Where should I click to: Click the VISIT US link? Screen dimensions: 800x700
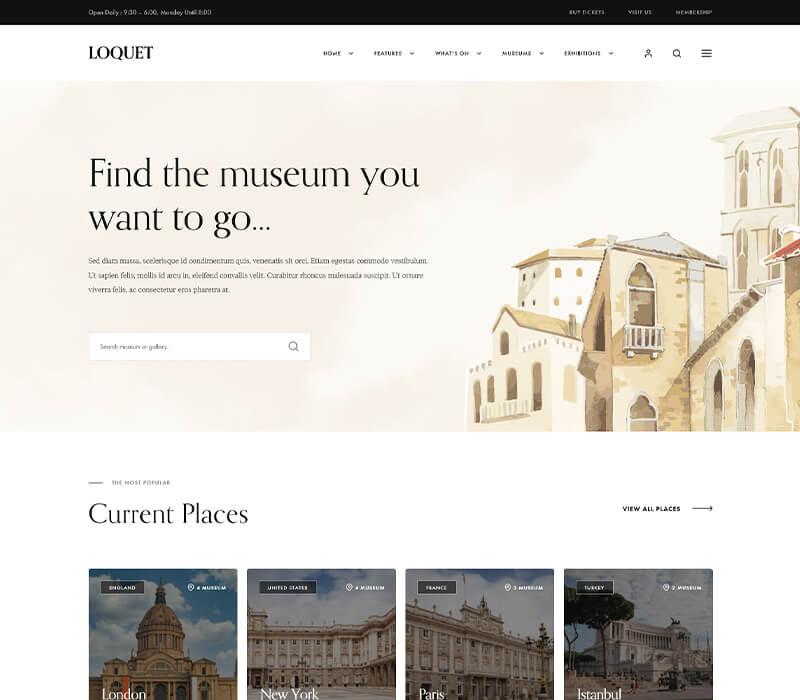(x=639, y=12)
